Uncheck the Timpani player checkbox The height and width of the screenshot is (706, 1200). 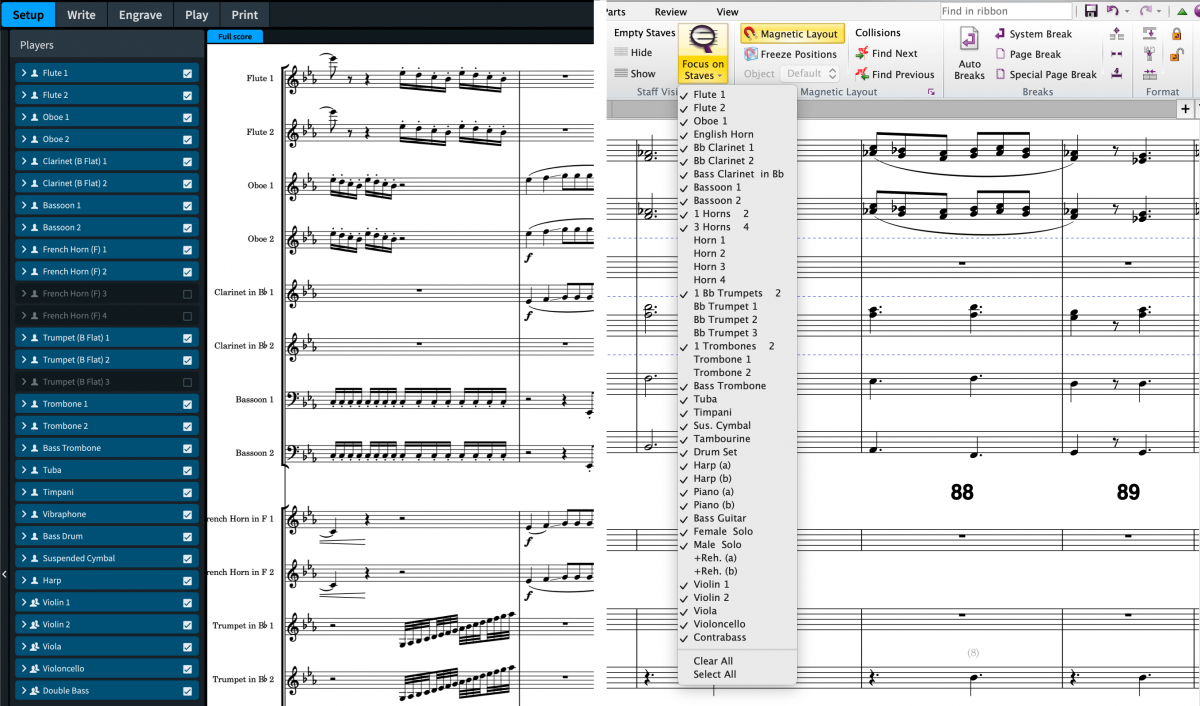(187, 492)
